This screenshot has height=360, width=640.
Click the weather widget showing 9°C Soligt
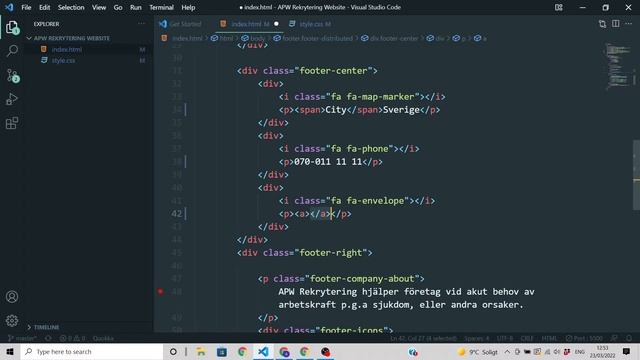click(478, 352)
